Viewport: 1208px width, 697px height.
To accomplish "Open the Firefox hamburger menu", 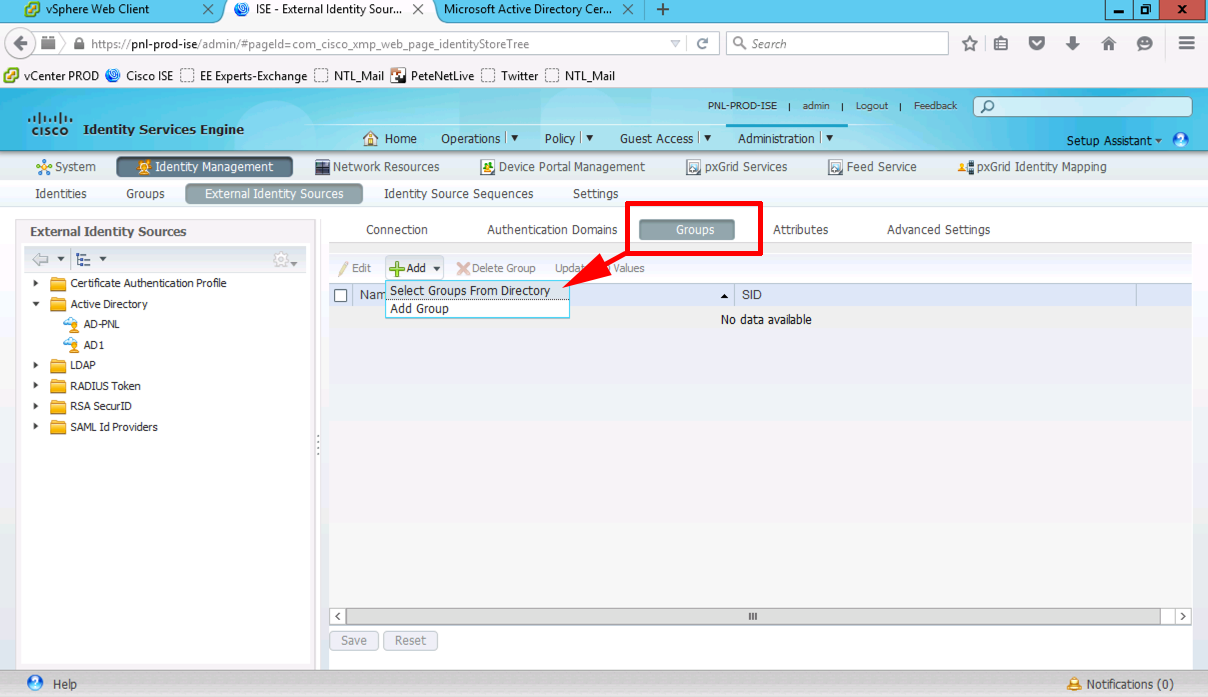I will (1187, 44).
